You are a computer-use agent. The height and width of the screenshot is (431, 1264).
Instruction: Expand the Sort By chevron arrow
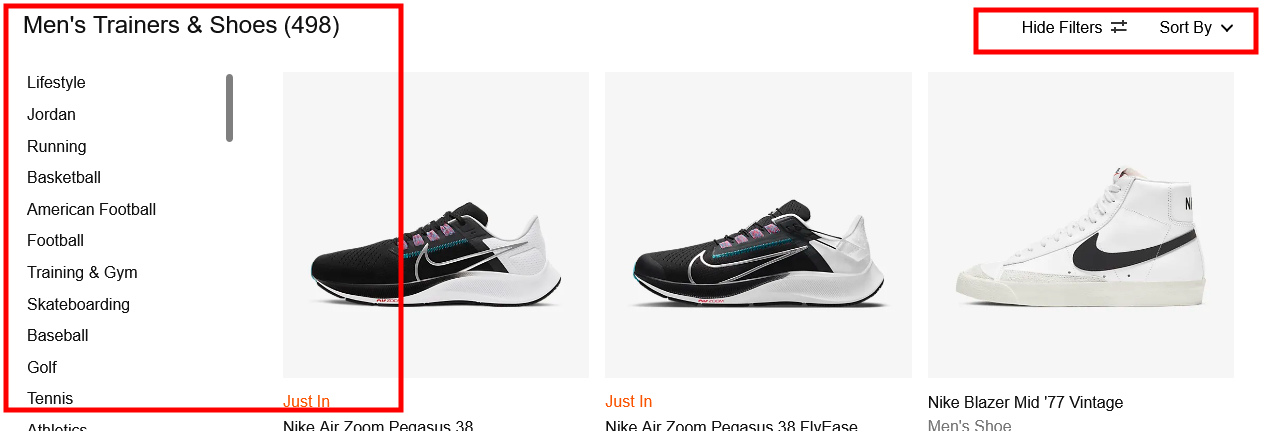pos(1227,28)
